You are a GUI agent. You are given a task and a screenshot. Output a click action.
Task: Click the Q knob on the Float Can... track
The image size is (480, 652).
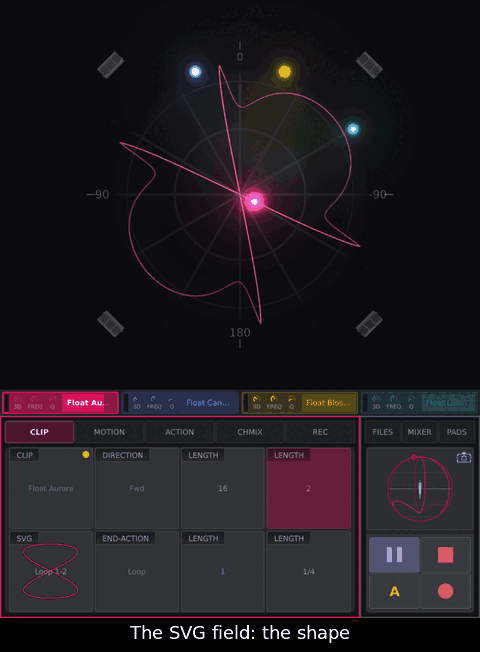pos(171,399)
